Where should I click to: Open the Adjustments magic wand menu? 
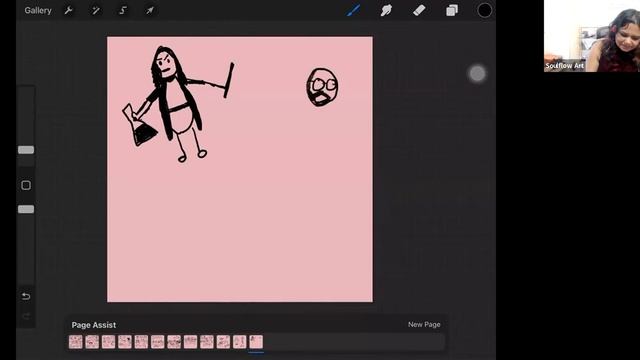click(96, 11)
